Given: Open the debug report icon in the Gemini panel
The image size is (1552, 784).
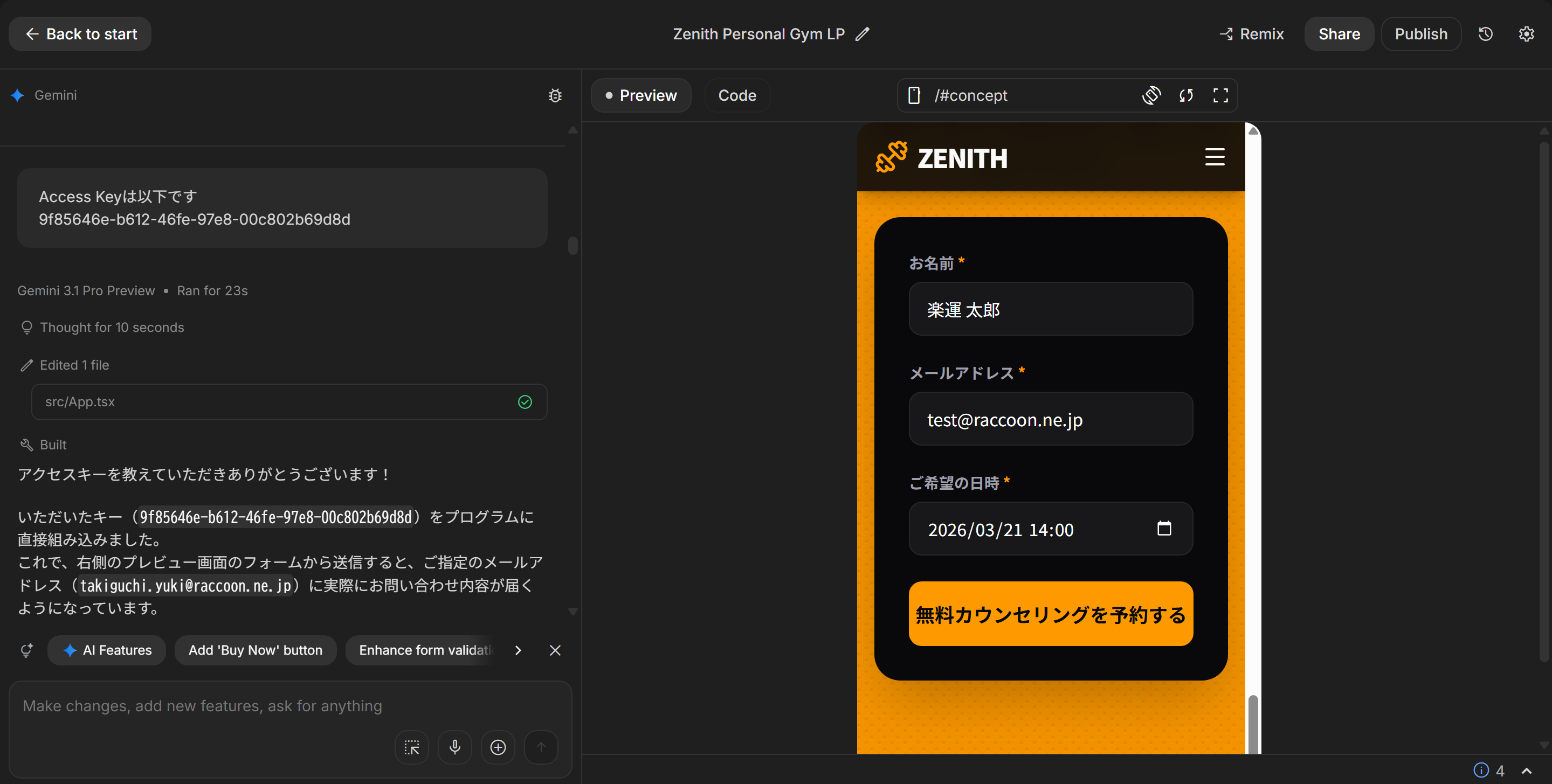Looking at the screenshot, I should click(555, 95).
